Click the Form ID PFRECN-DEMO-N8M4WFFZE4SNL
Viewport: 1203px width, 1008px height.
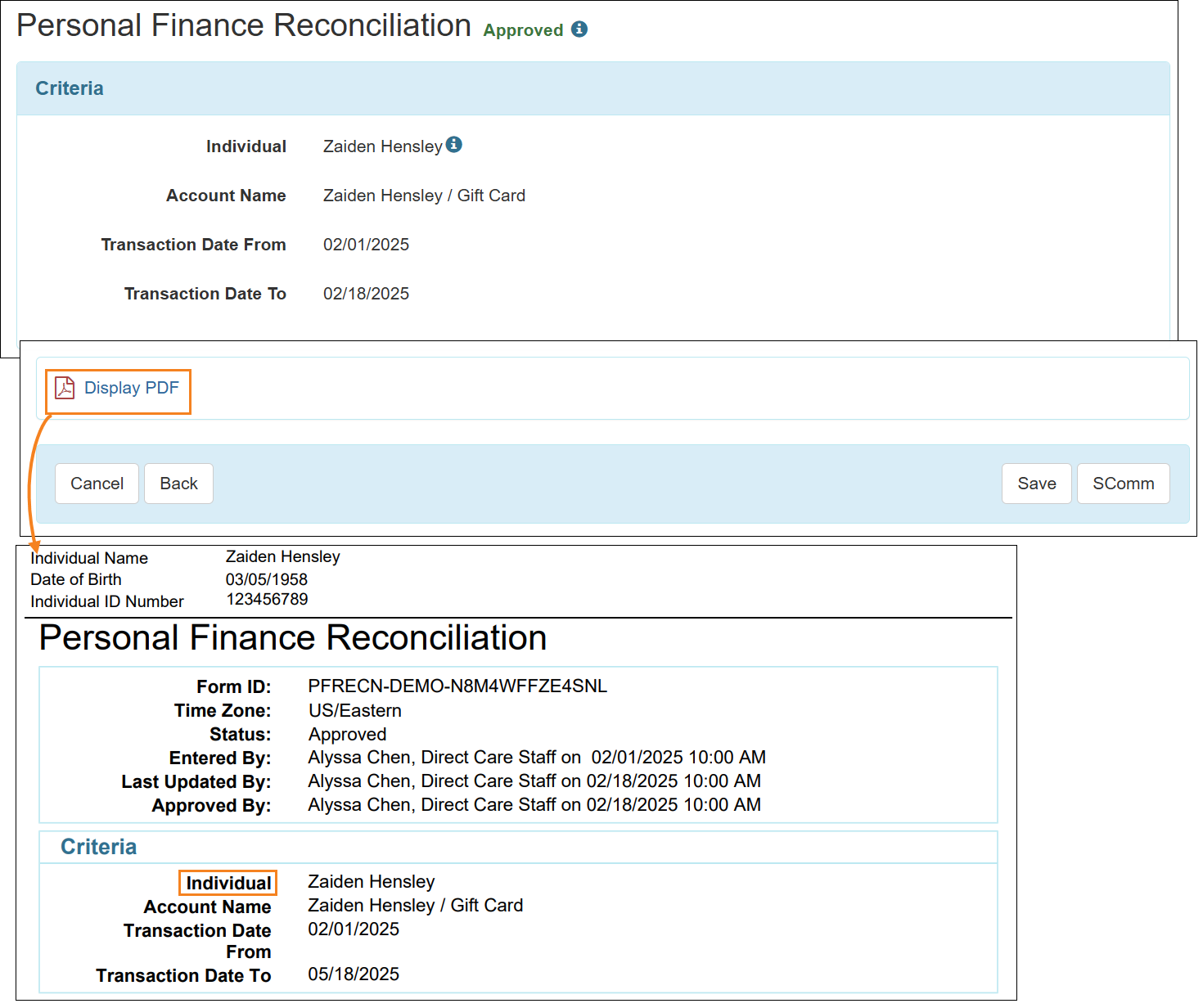[x=457, y=686]
